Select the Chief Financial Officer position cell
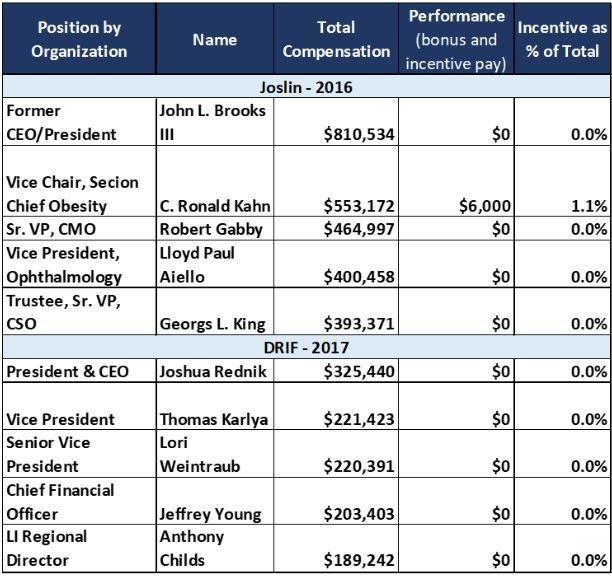 (79, 501)
